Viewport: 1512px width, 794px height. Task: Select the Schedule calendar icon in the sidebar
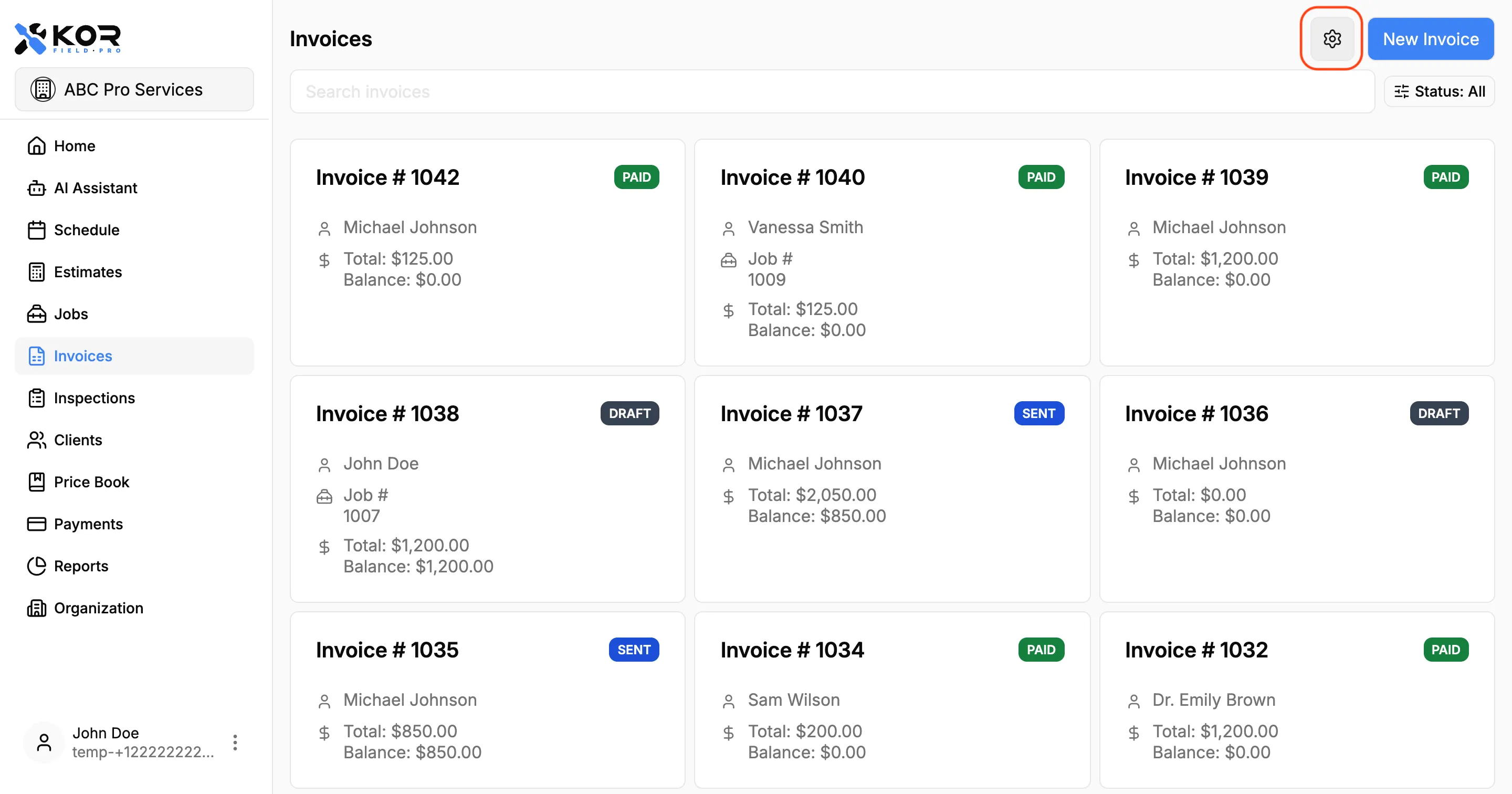click(x=36, y=229)
